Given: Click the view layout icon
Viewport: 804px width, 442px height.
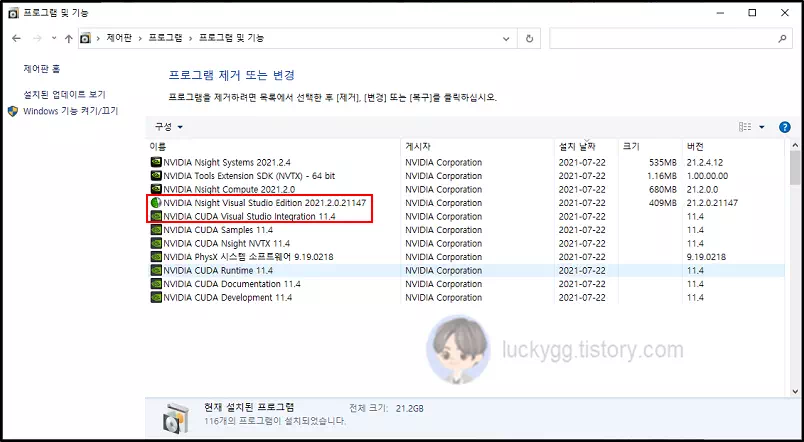Looking at the screenshot, I should [745, 127].
